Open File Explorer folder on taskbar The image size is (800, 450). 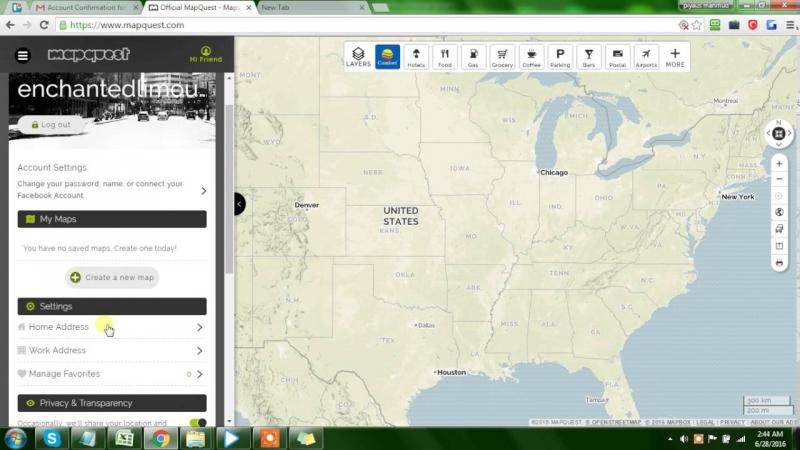(196, 439)
